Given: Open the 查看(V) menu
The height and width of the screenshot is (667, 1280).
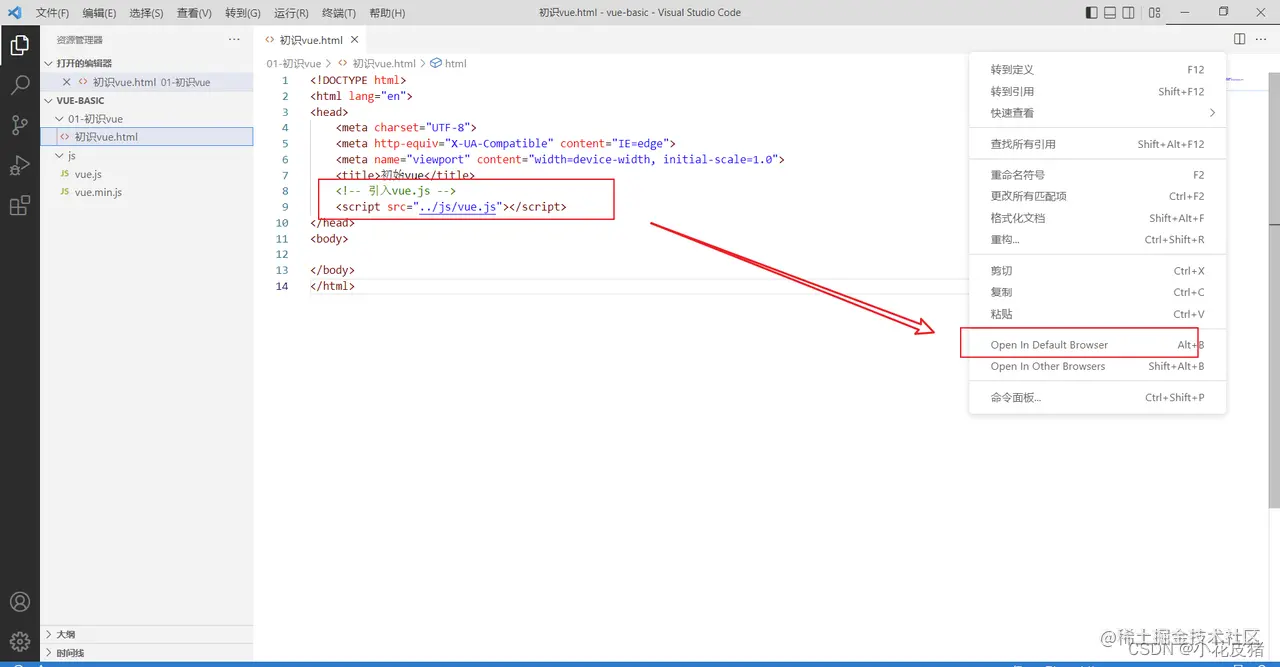Looking at the screenshot, I should click(194, 13).
